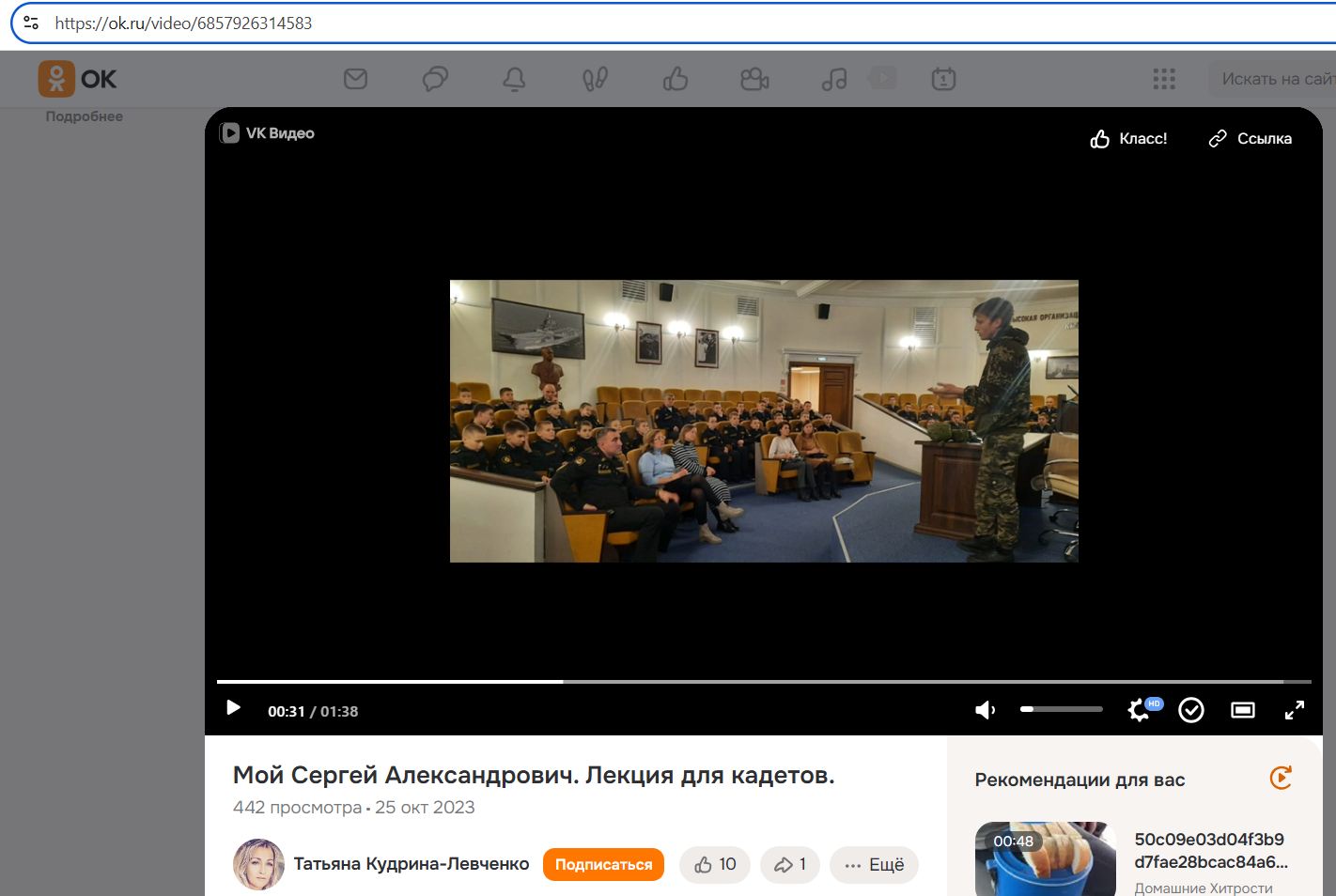Toggle the watch later checkmark
This screenshot has width=1336, height=896.
click(x=1191, y=710)
